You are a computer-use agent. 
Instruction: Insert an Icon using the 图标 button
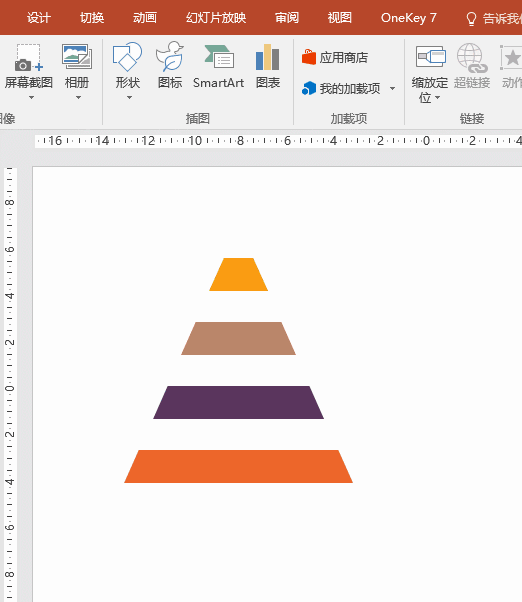170,56
